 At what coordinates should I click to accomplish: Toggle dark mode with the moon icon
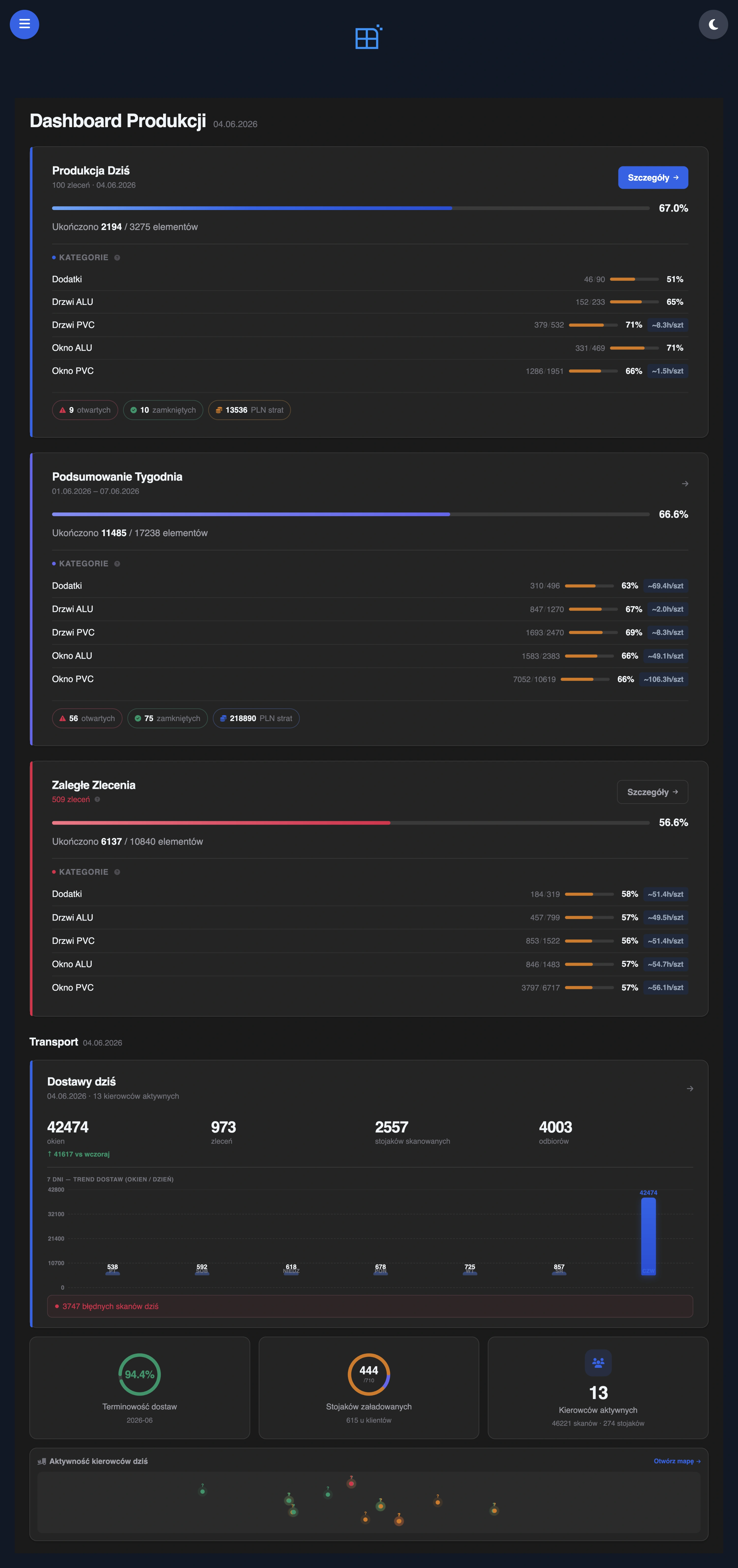[713, 24]
